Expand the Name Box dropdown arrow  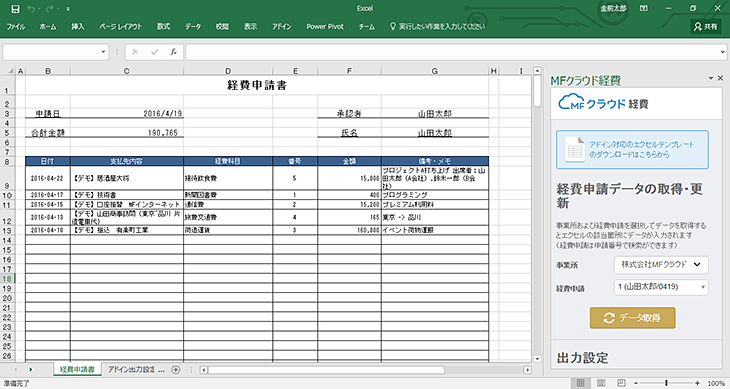(103, 52)
